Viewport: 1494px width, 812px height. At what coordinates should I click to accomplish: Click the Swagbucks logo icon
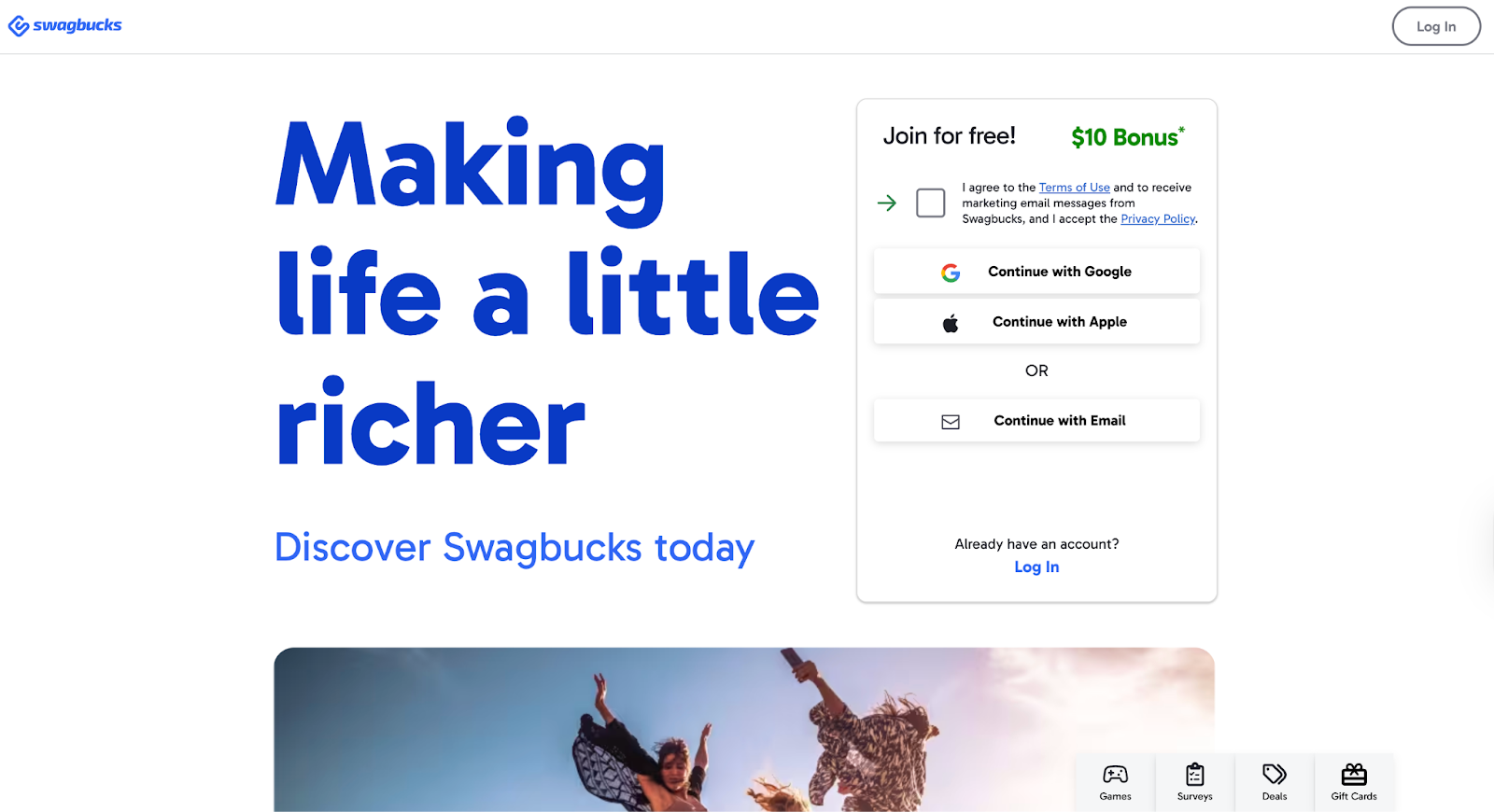coord(19,26)
